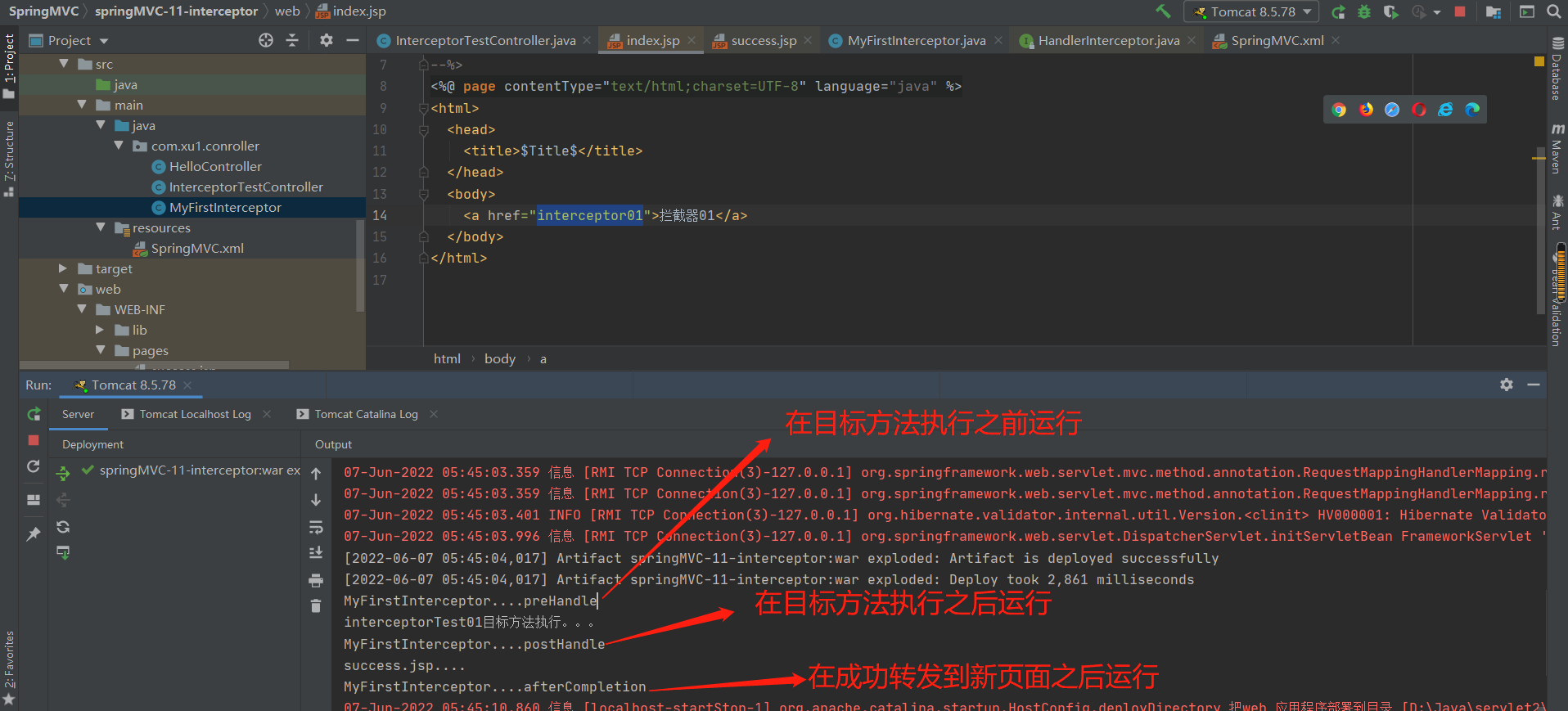
Task: Pin the Run tab
Action: point(34,533)
